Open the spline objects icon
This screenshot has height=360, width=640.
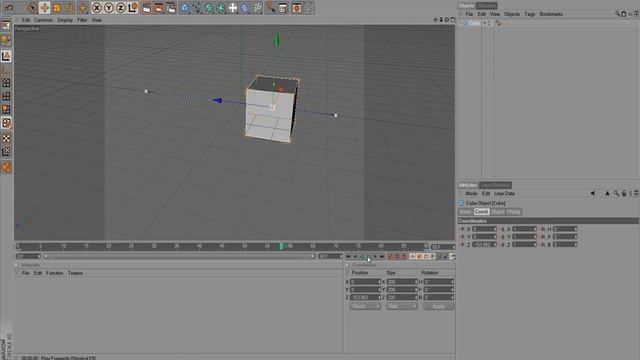point(197,8)
